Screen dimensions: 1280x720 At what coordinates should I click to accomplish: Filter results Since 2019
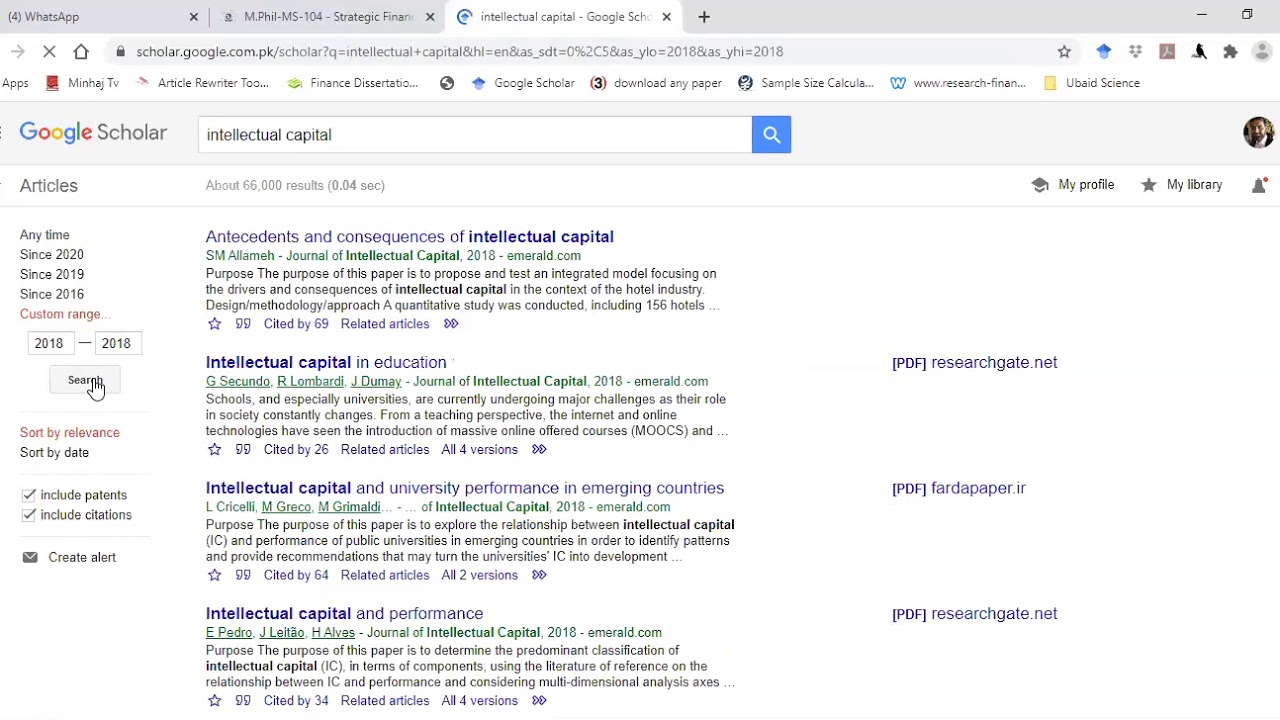52,274
